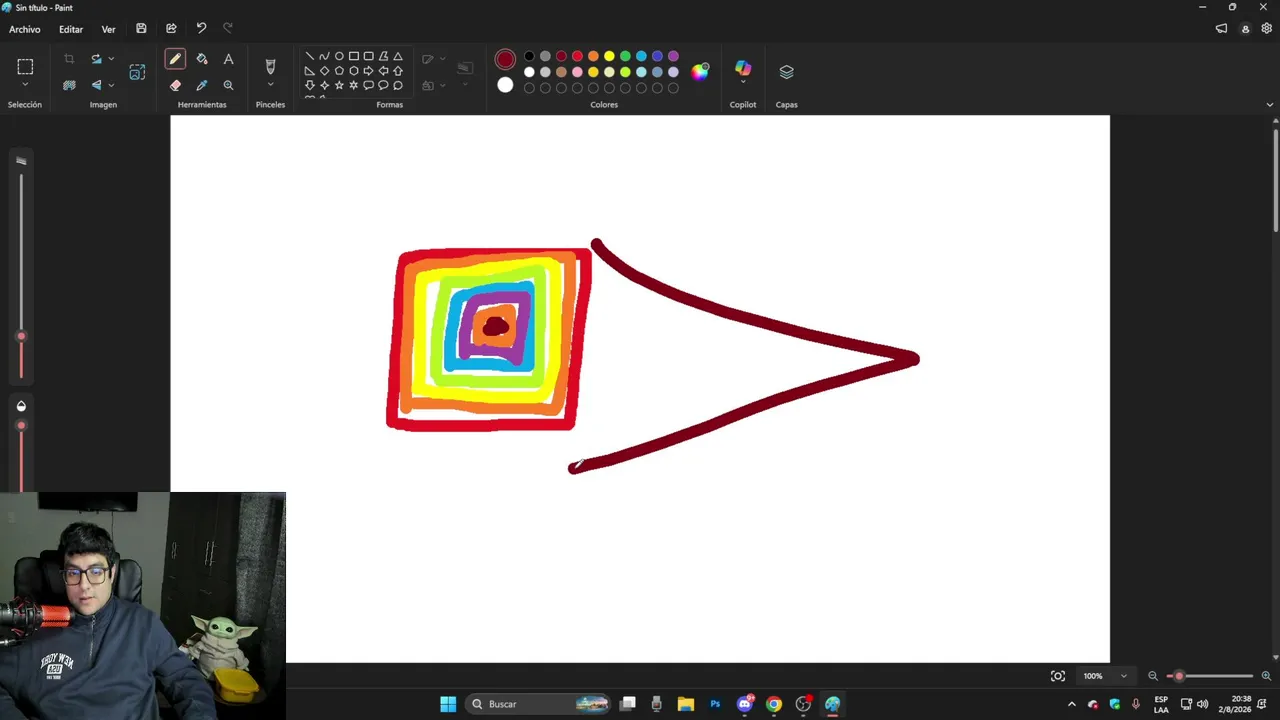Choose the yellow color swatch
The width and height of the screenshot is (1280, 720).
(x=609, y=56)
